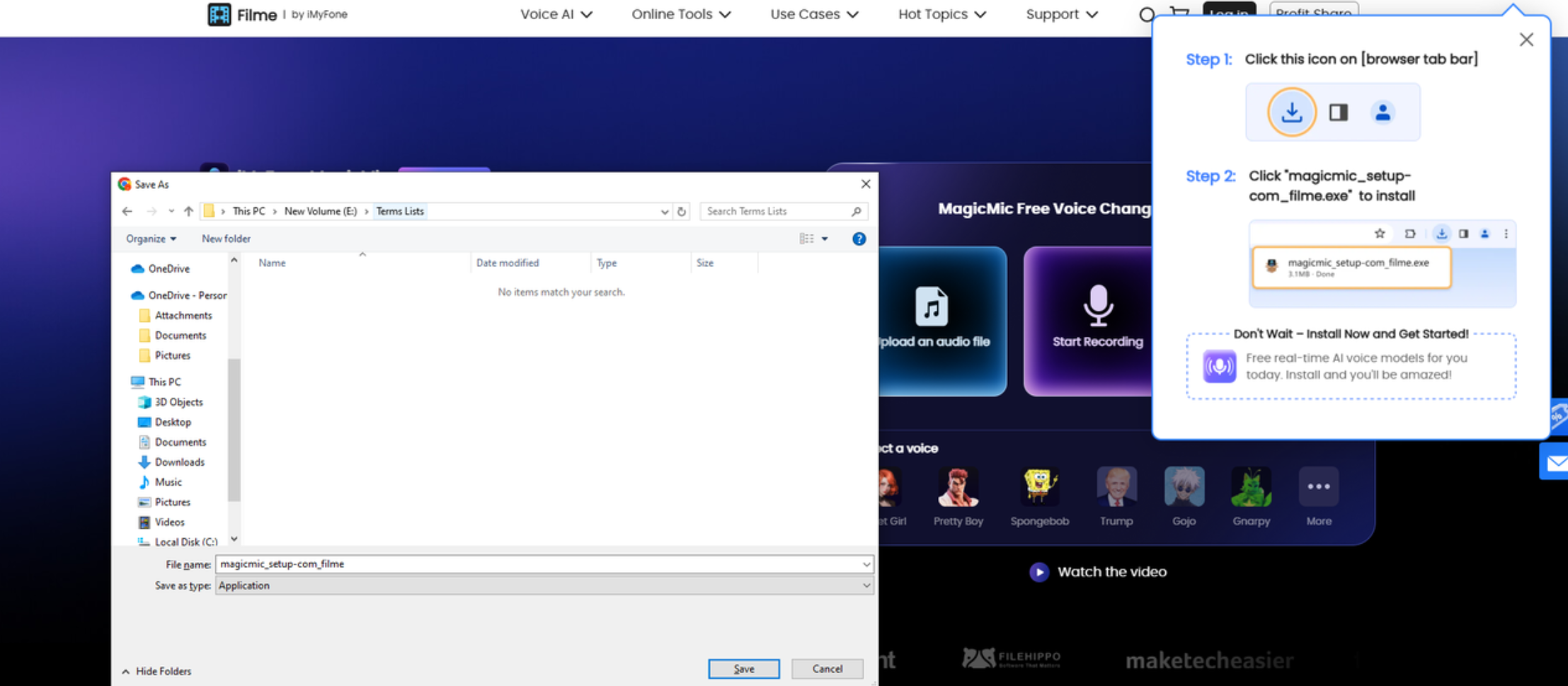Open the Use Cases menu
1568x686 pixels.
814,14
